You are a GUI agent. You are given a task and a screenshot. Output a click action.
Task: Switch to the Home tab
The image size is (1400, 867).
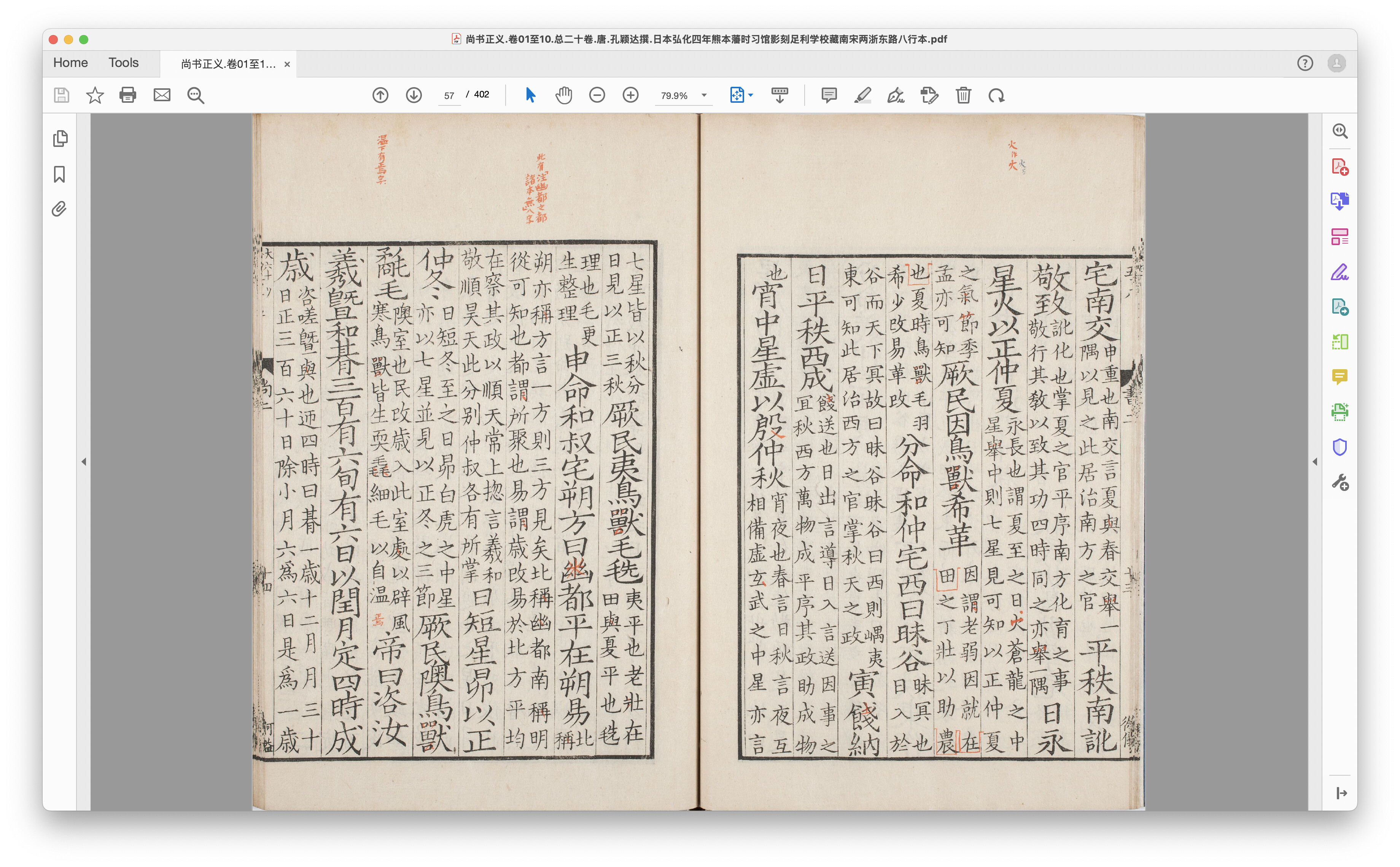pyautogui.click(x=70, y=62)
